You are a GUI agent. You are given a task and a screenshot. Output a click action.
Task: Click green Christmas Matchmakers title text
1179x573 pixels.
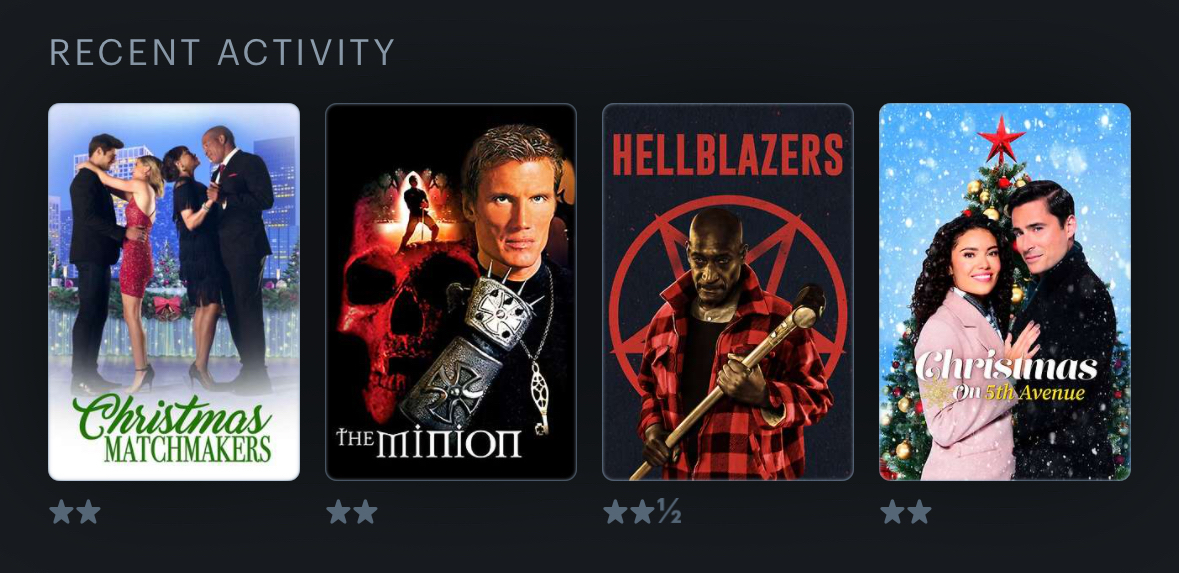click(172, 429)
